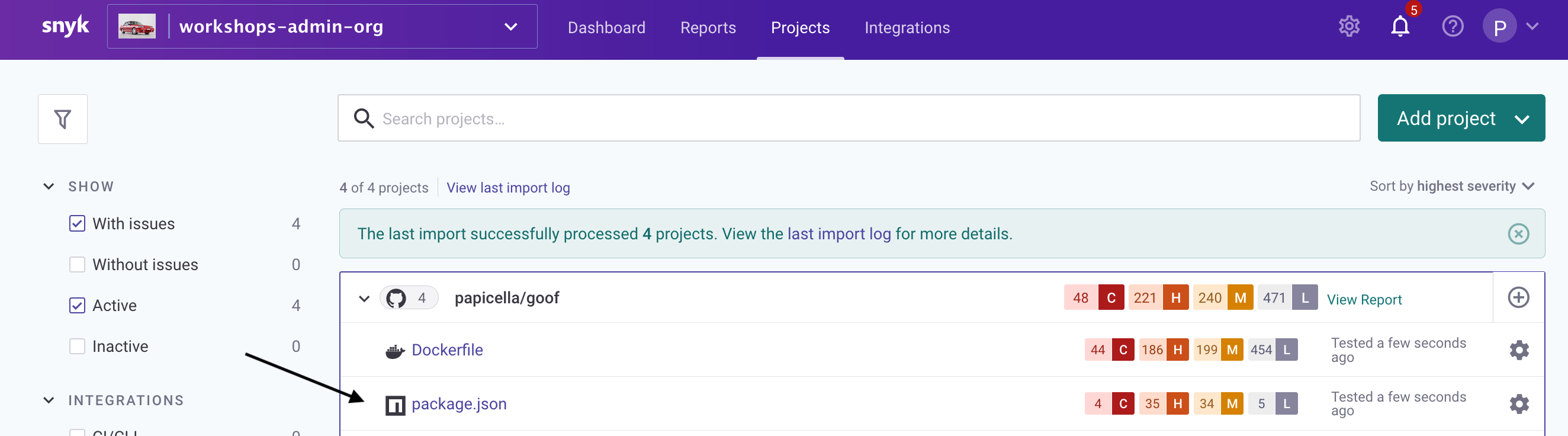The image size is (1568, 436).
Task: Open the Add project dropdown
Action: pyautogui.click(x=1460, y=118)
